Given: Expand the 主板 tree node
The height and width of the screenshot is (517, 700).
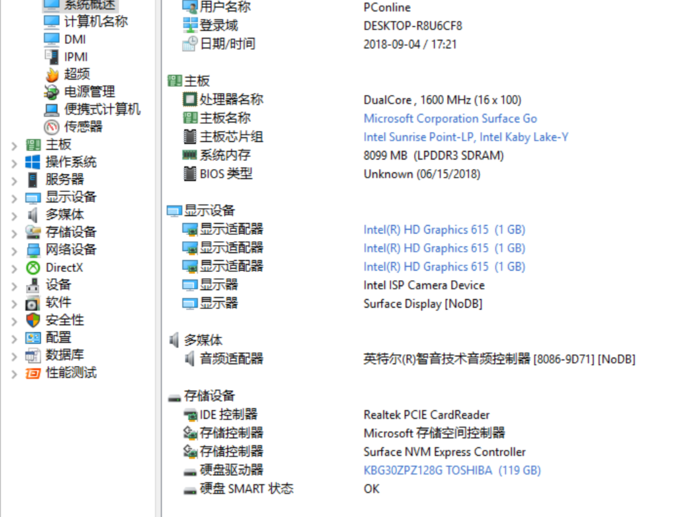Looking at the screenshot, I should coord(14,146).
